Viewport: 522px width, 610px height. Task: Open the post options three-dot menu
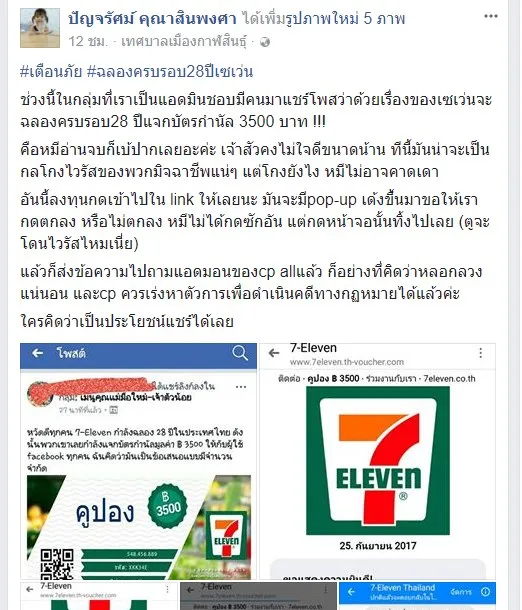(490, 16)
